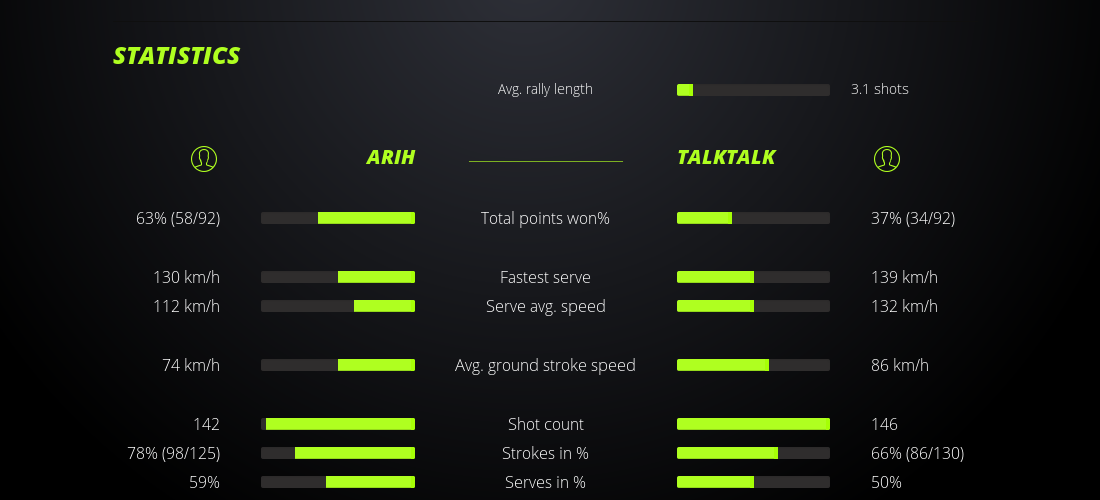Click TALKTALK's Fastest serve bar
The width and height of the screenshot is (1100, 500).
[x=753, y=277]
